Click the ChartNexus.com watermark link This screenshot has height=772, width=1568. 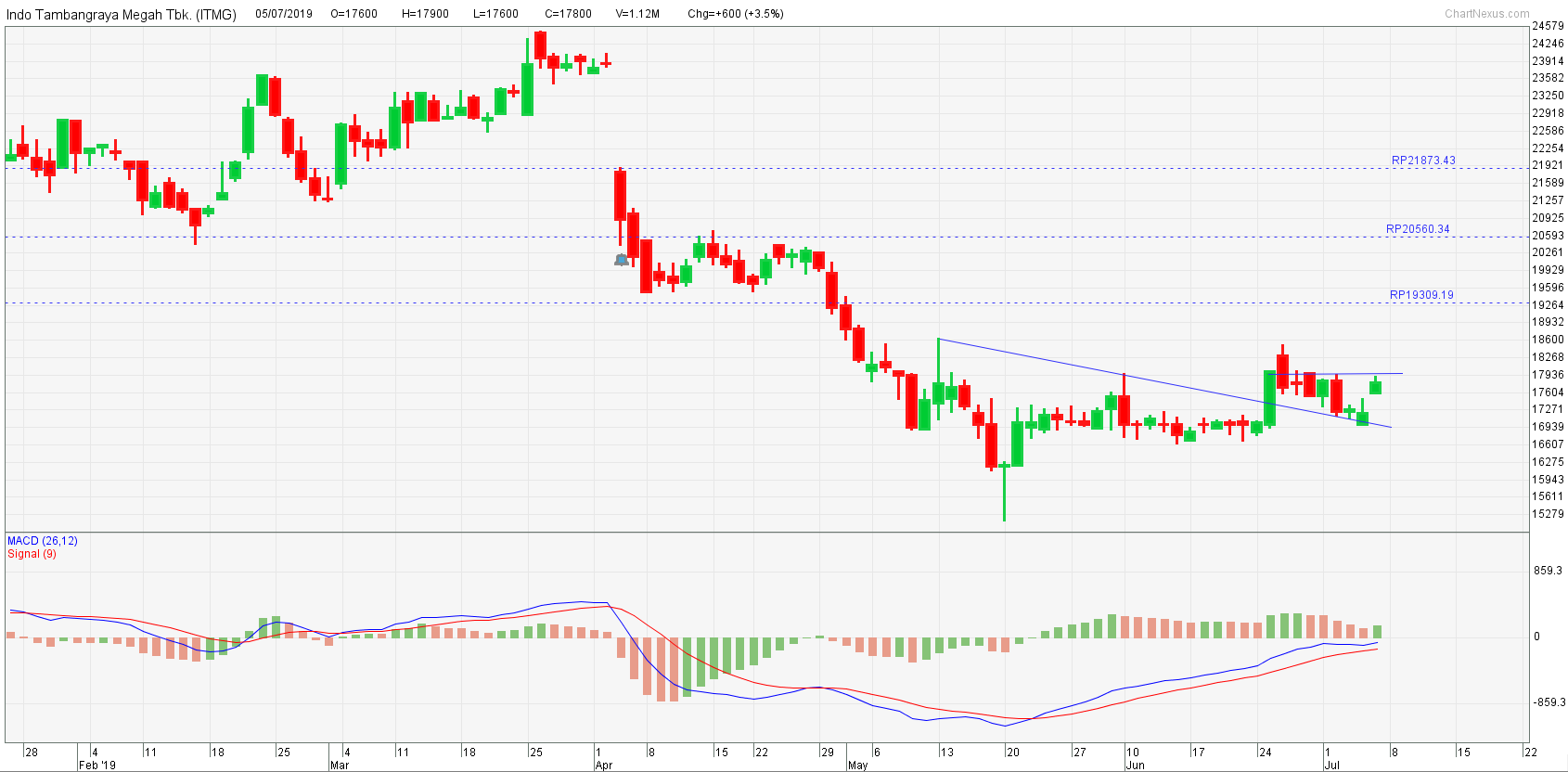[1486, 14]
